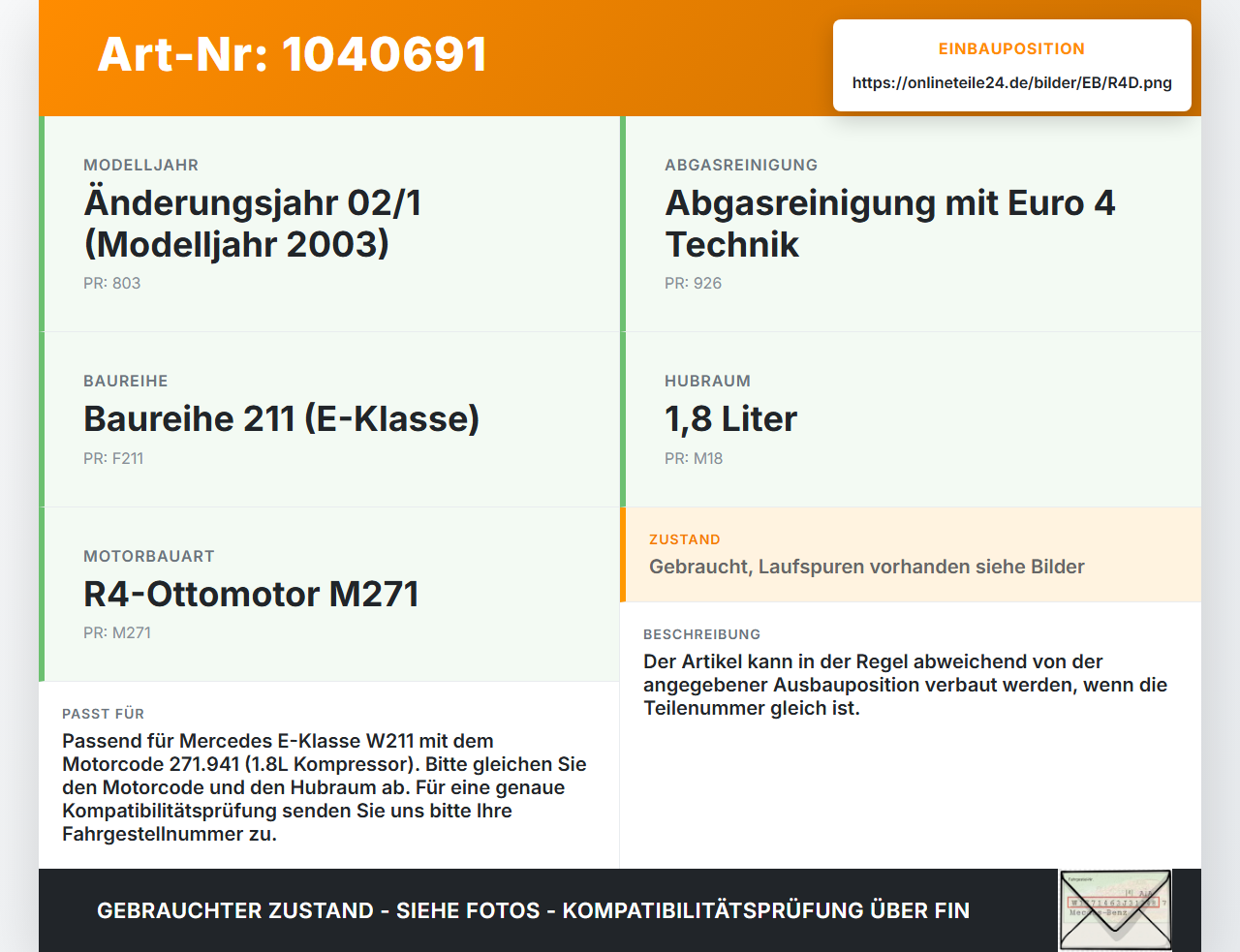The height and width of the screenshot is (952, 1240).
Task: Click 'R4-Ottomotor M271' value
Action: (251, 594)
